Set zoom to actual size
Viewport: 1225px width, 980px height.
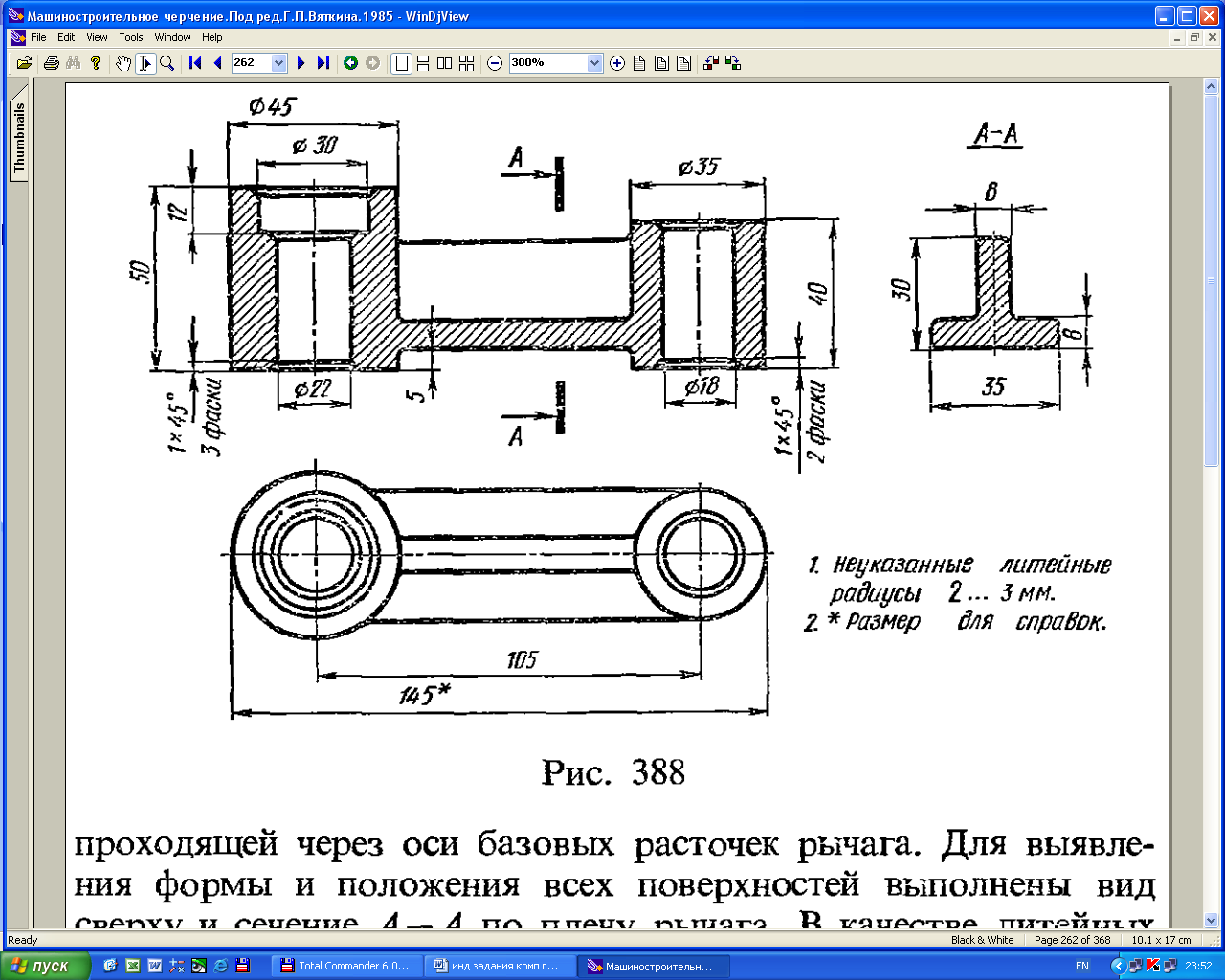coord(639,63)
